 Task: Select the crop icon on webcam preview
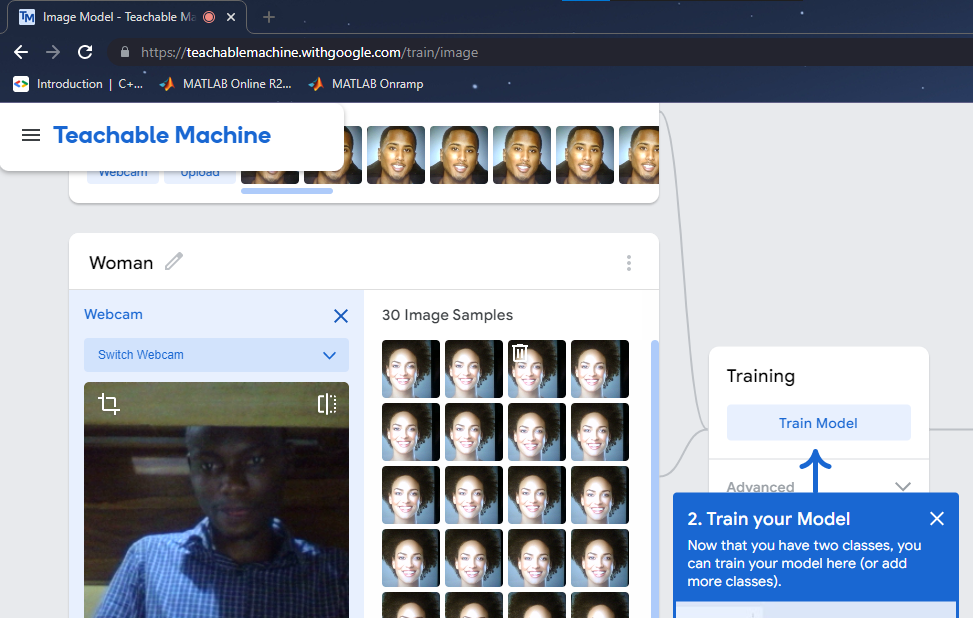pyautogui.click(x=109, y=404)
